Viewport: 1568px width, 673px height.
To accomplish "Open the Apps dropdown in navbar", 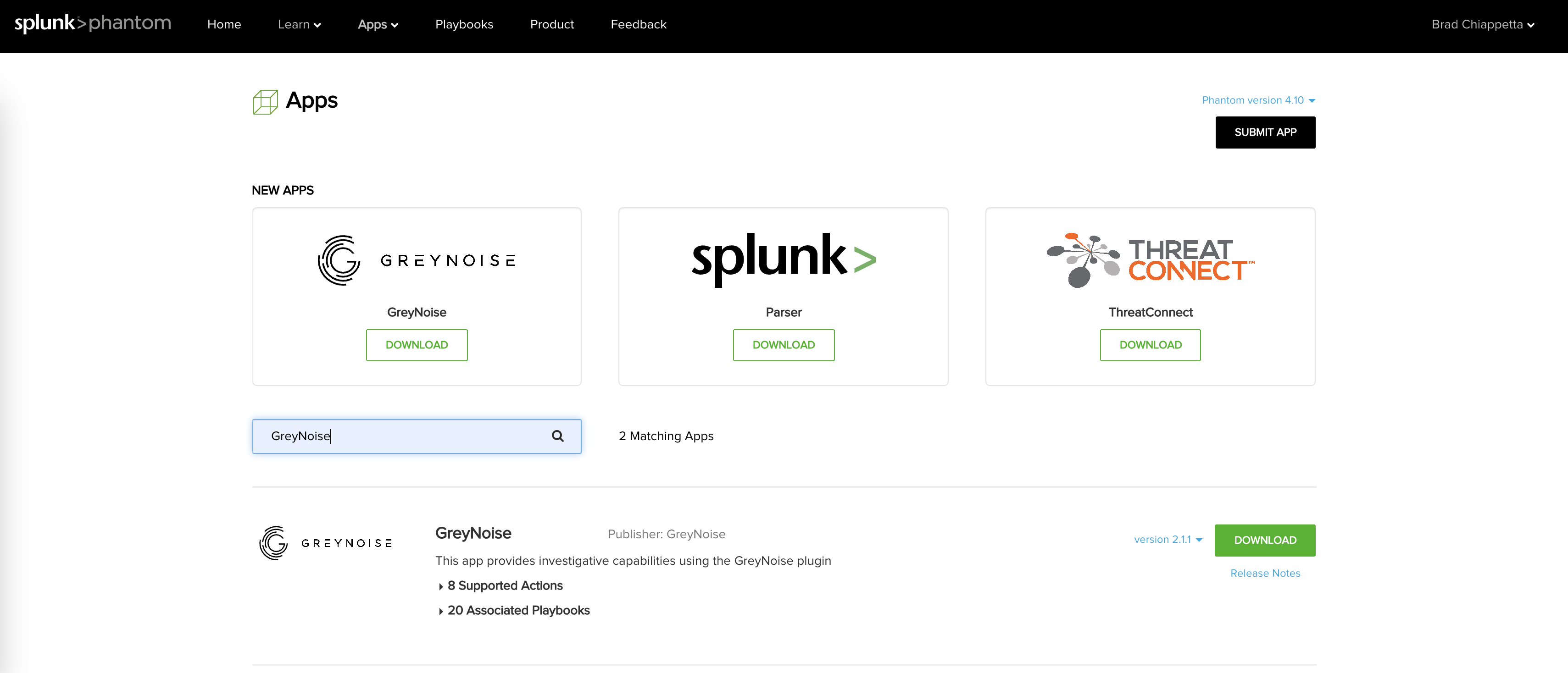I will [x=378, y=24].
